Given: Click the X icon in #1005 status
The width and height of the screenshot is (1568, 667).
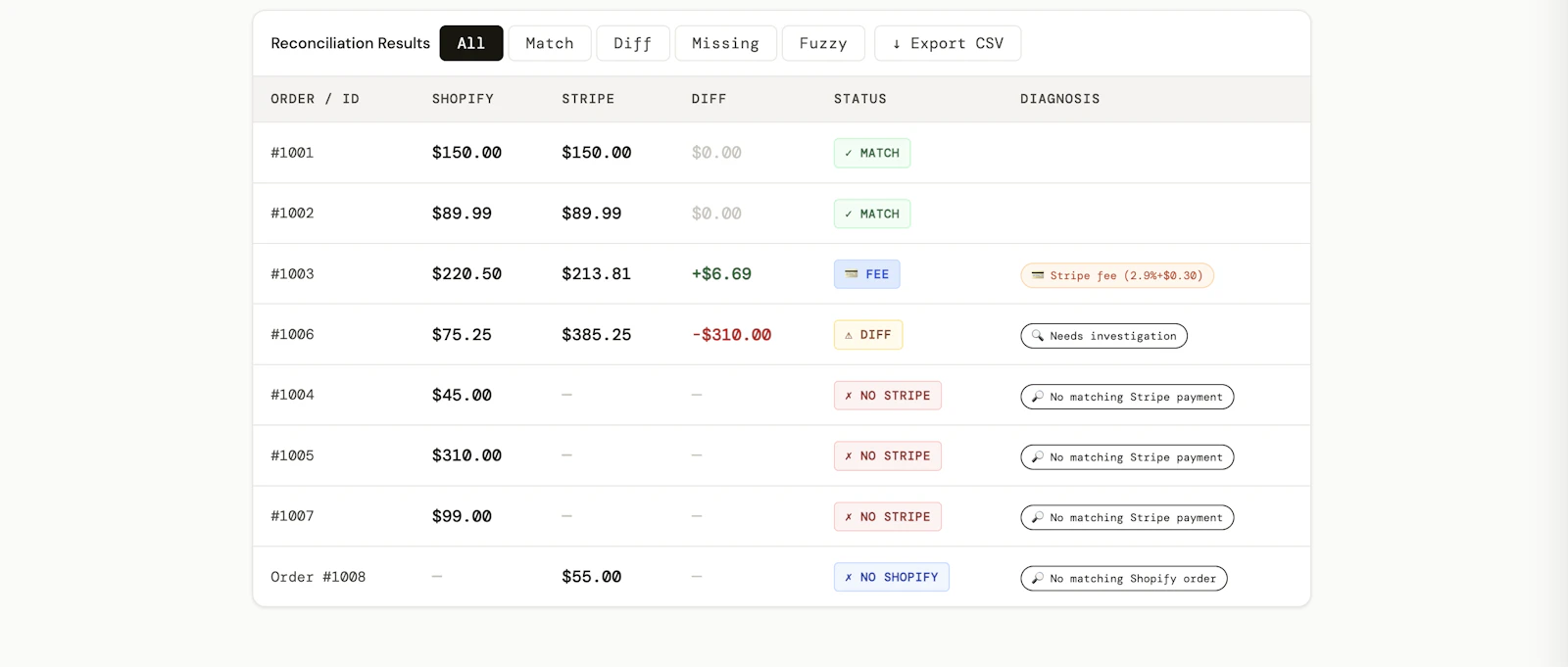Looking at the screenshot, I should coord(849,456).
